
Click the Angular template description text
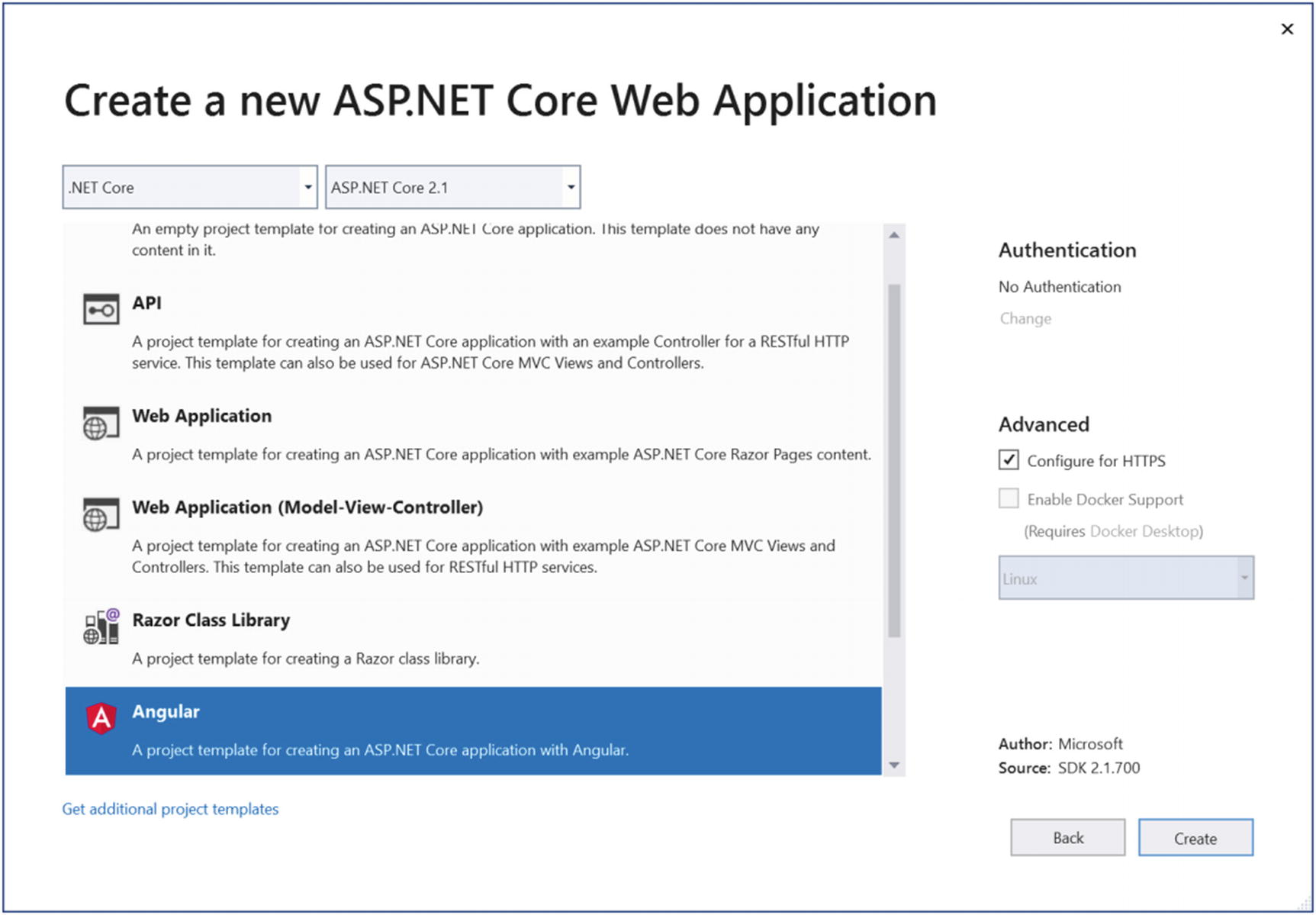(x=380, y=750)
